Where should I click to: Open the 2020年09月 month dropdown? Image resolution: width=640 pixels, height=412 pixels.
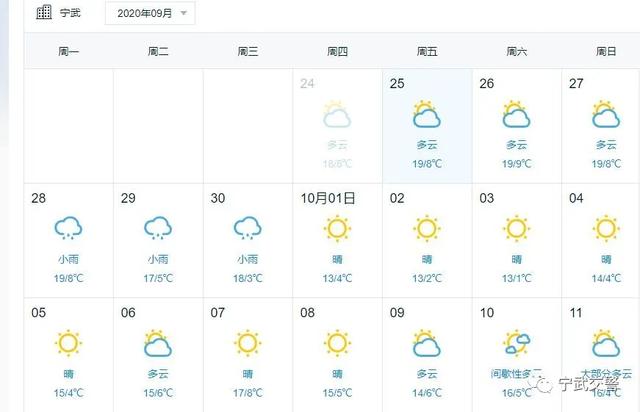[x=150, y=14]
